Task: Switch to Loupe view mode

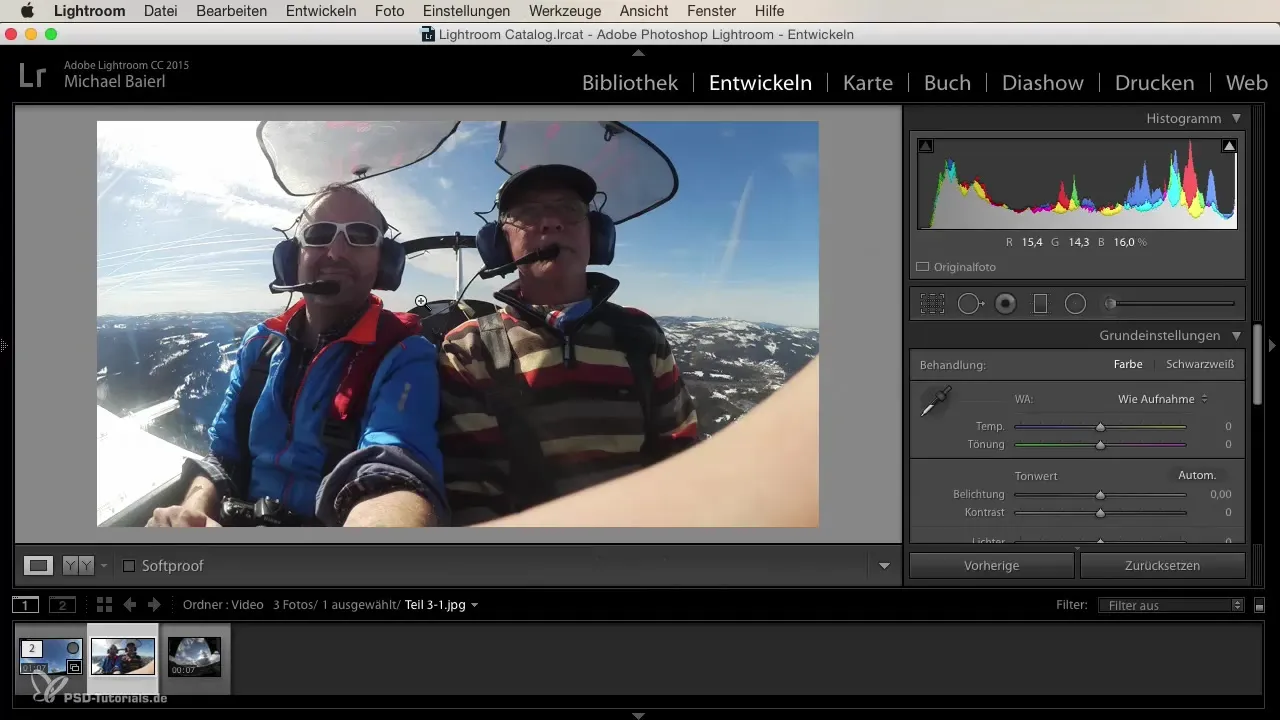Action: (39, 565)
